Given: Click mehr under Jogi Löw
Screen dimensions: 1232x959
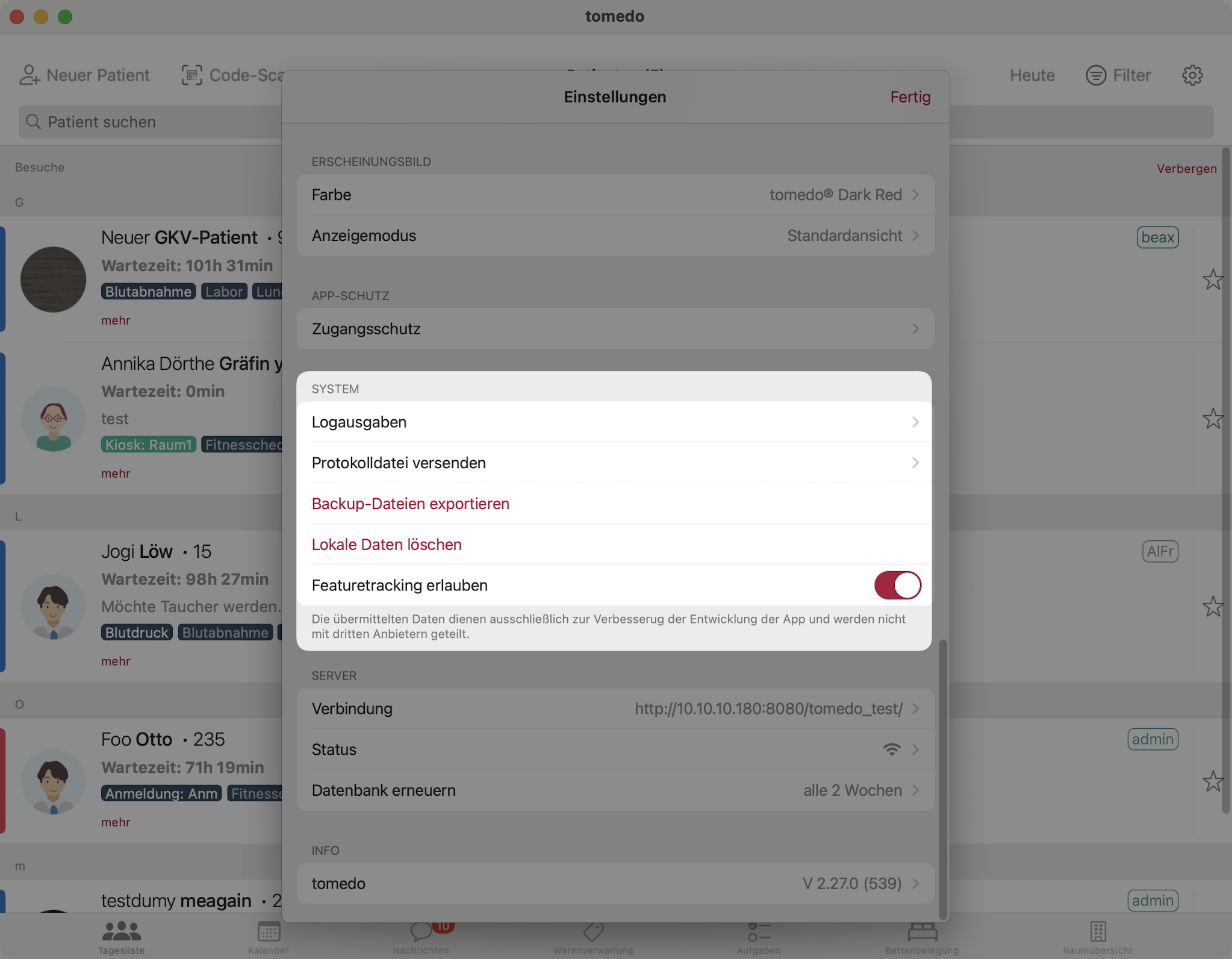Looking at the screenshot, I should pyautogui.click(x=116, y=661).
